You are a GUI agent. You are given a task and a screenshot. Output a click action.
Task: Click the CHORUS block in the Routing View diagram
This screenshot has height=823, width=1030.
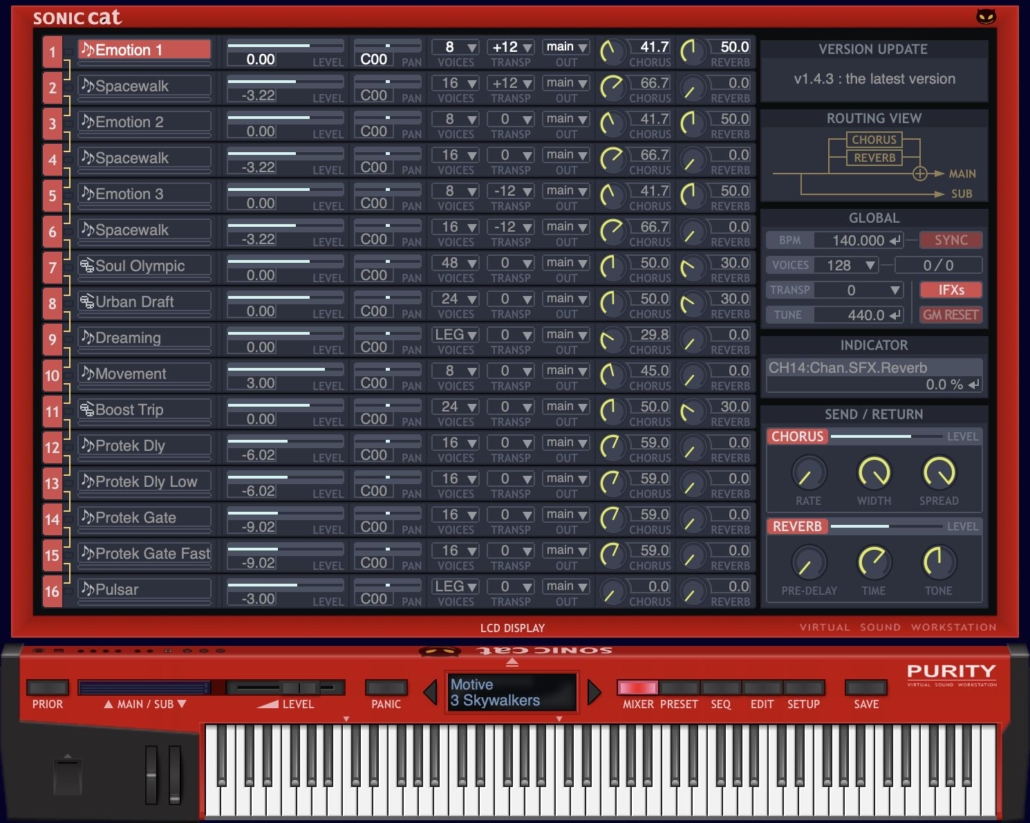875,141
